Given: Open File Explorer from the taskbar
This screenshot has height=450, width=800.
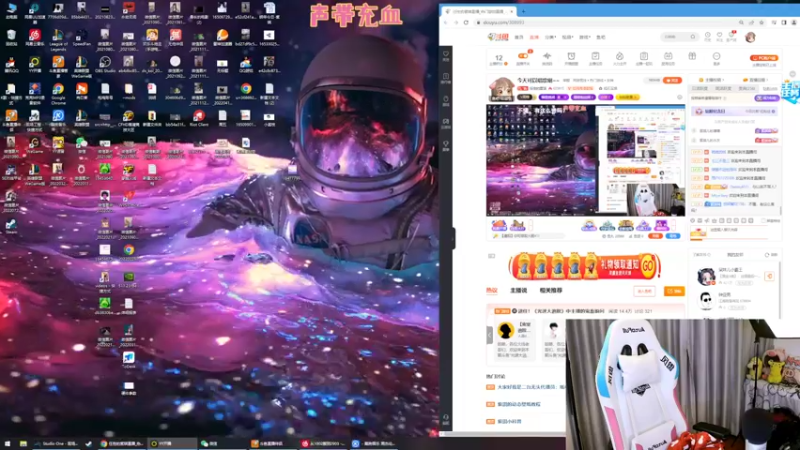Looking at the screenshot, I should (x=23, y=444).
